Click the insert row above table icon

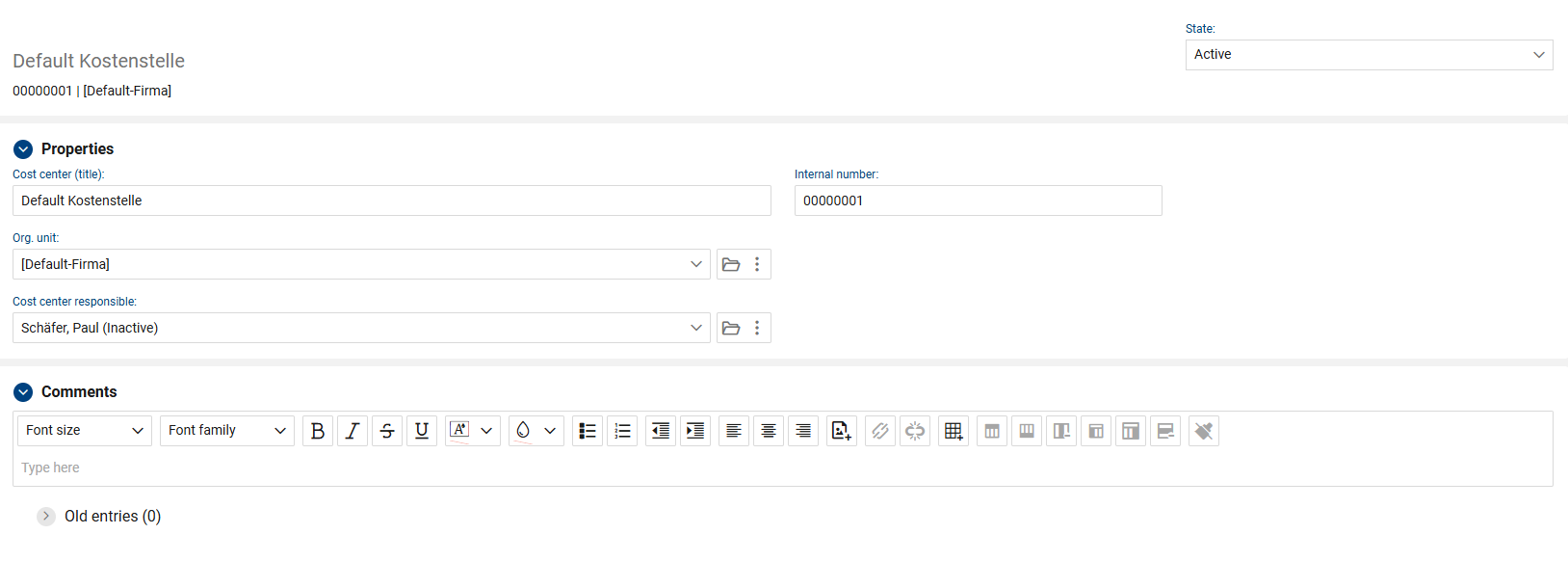pos(992,431)
